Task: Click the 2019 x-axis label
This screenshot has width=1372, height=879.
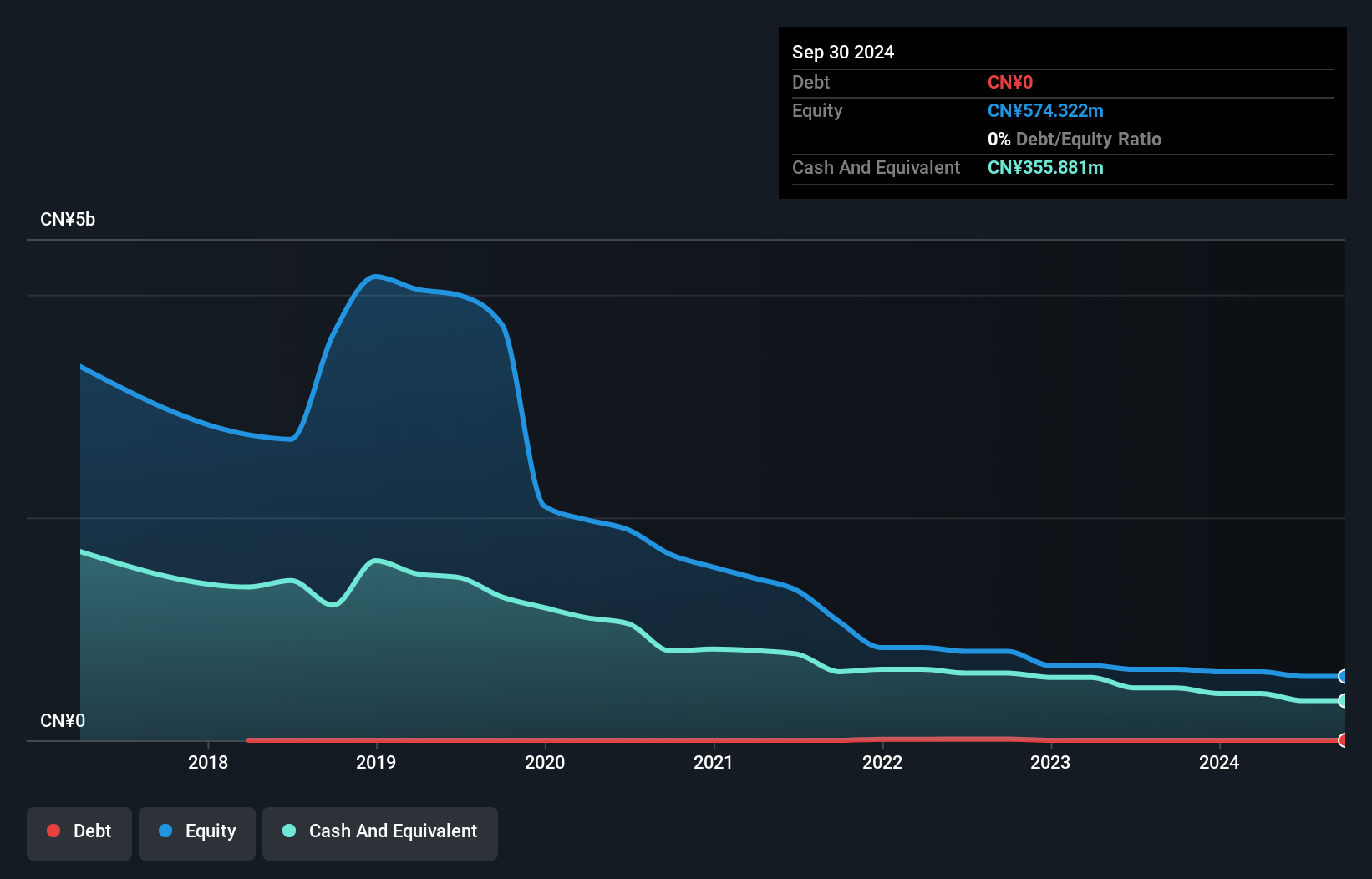Action: [376, 762]
